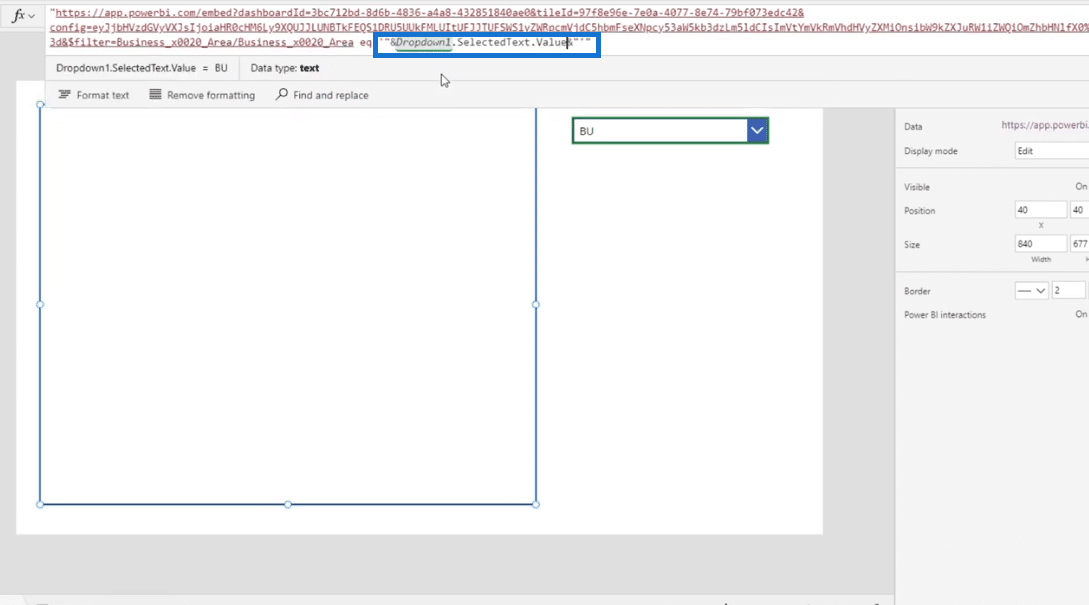The height and width of the screenshot is (605, 1089).
Task: Click the Power BI tile area
Action: [x=288, y=304]
